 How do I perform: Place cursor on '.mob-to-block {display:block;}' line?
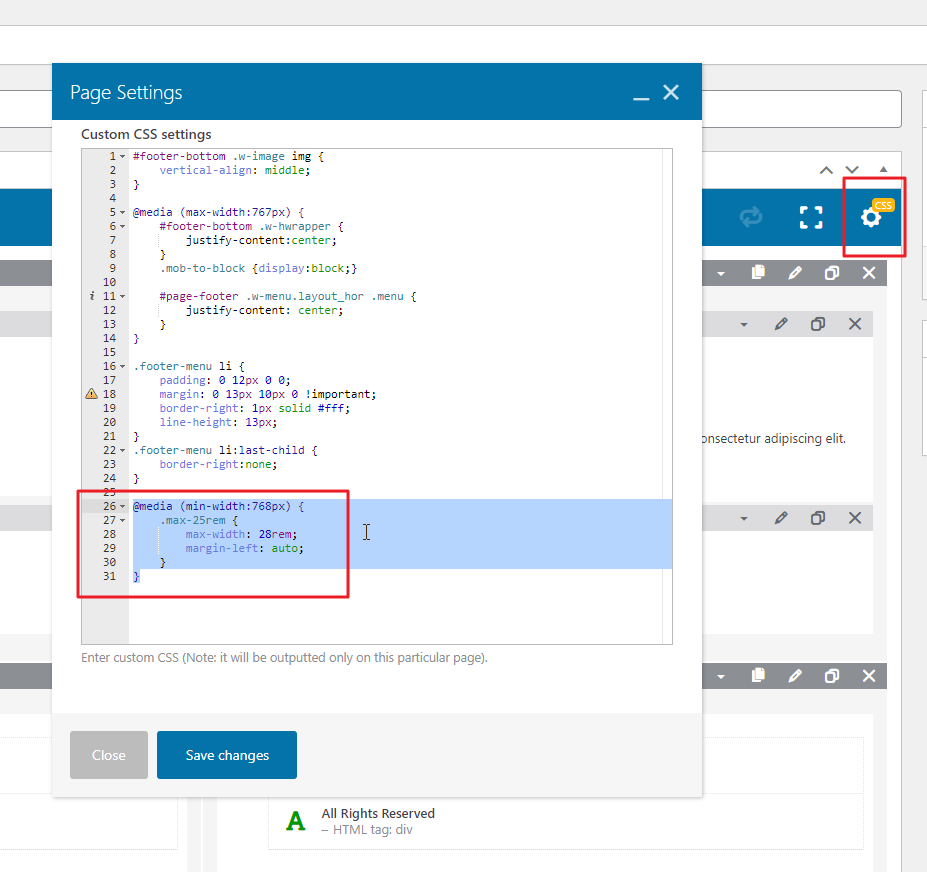[x=258, y=268]
